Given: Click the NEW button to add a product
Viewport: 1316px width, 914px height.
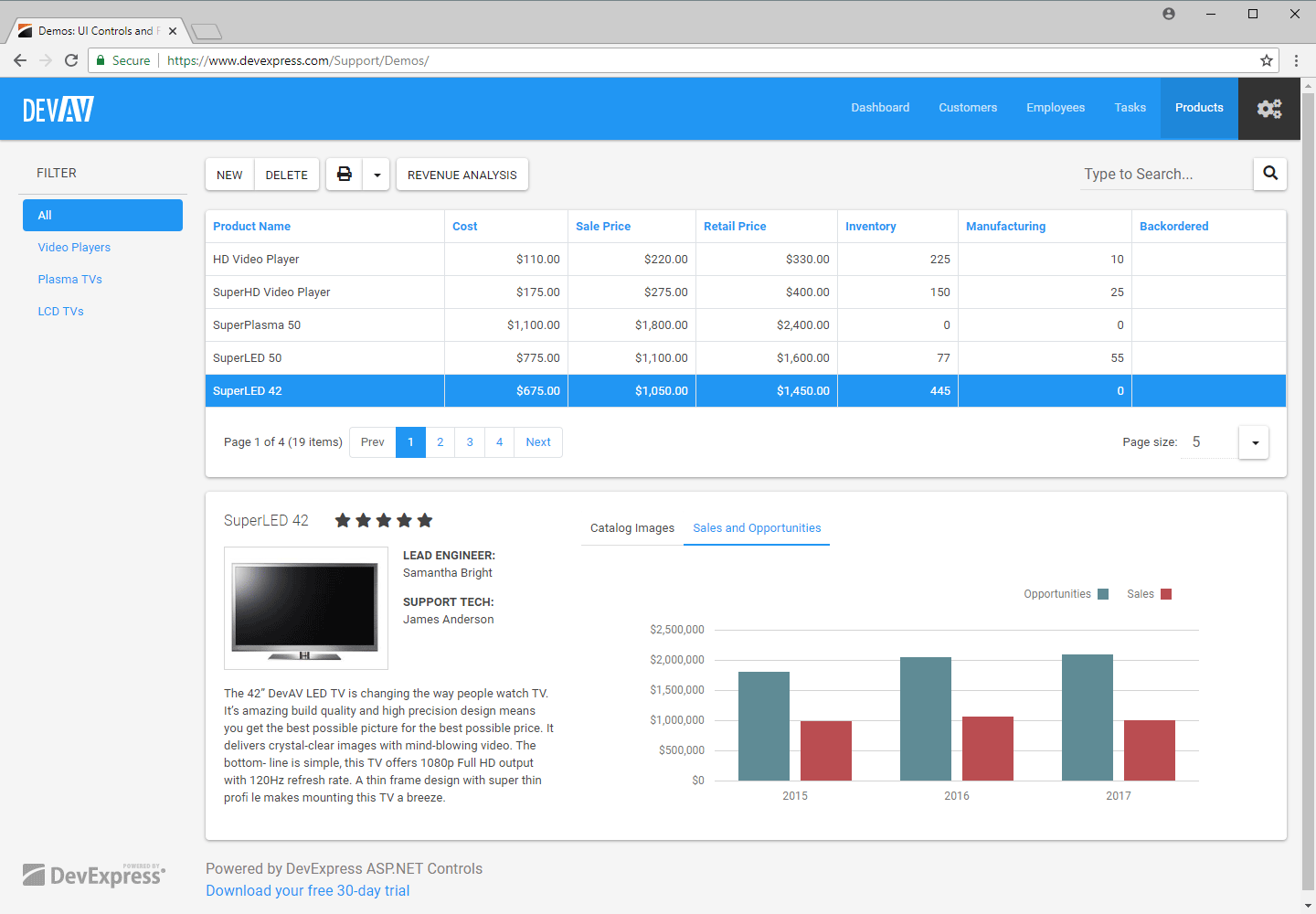Looking at the screenshot, I should (228, 174).
